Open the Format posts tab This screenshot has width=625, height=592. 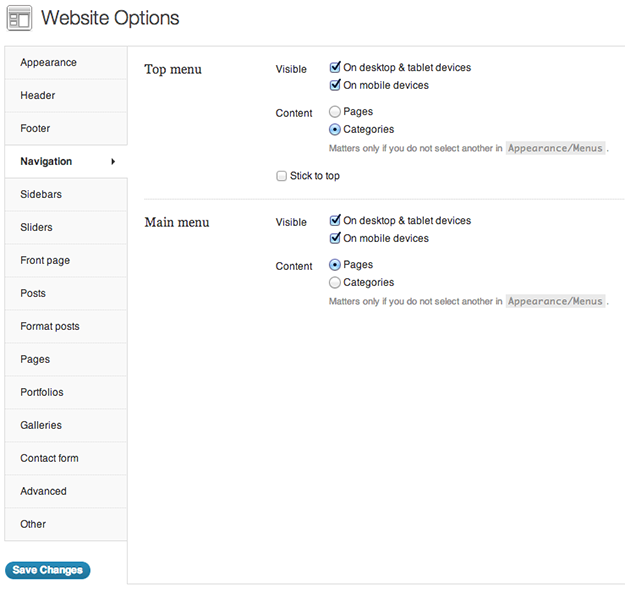(x=50, y=327)
